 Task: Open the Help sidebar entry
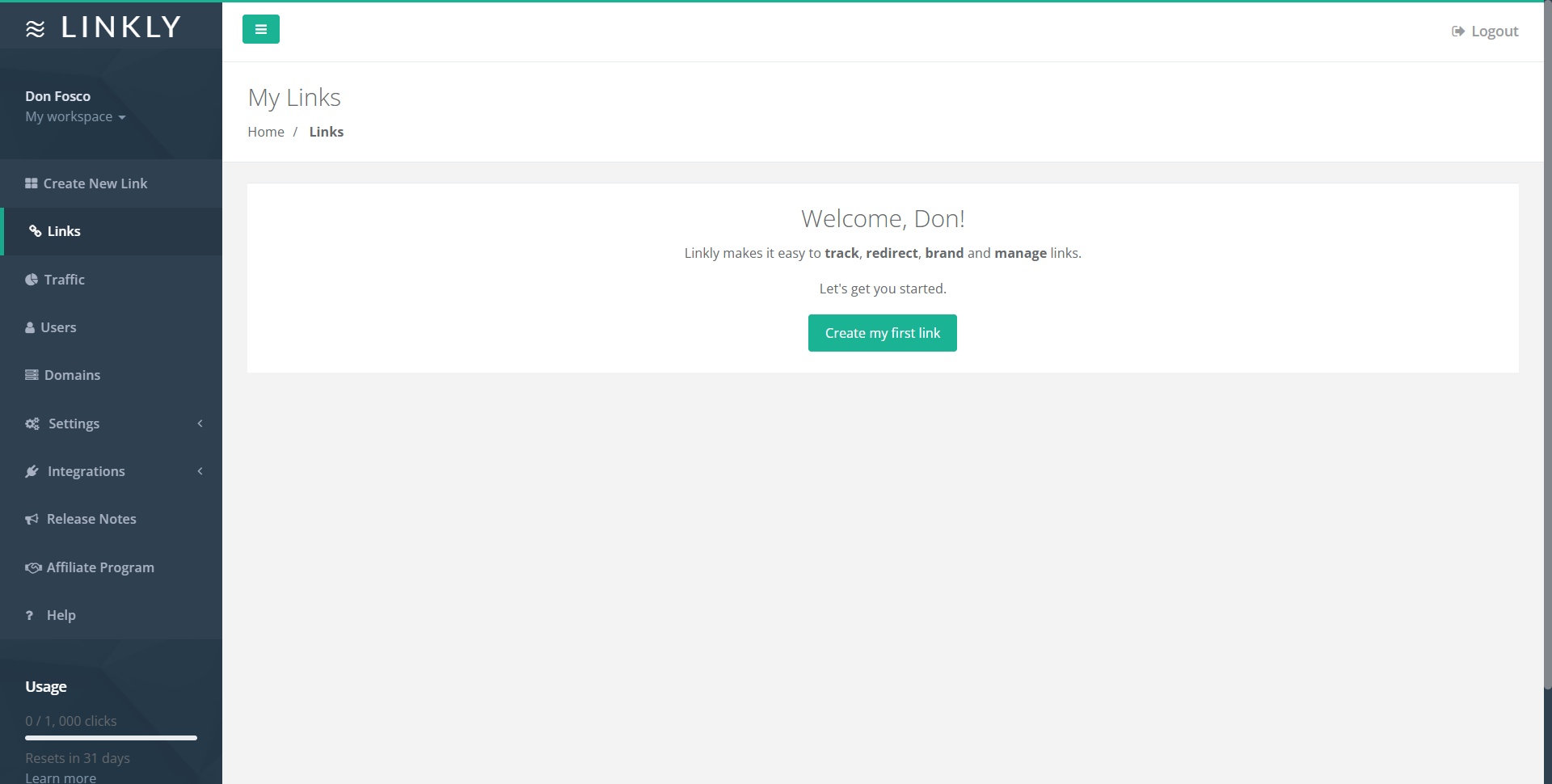click(111, 615)
